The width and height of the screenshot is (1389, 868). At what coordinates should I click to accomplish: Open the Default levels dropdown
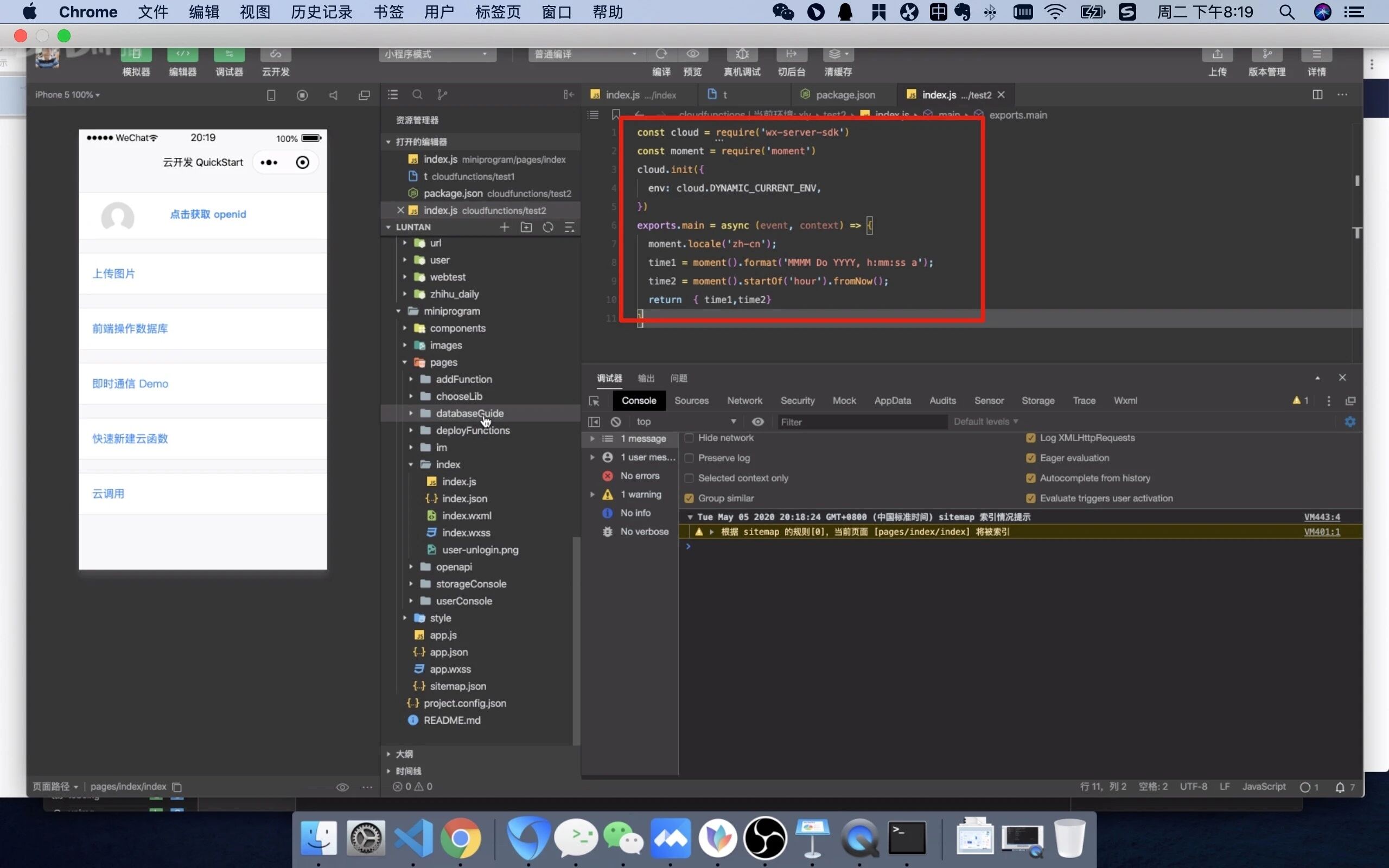(985, 422)
